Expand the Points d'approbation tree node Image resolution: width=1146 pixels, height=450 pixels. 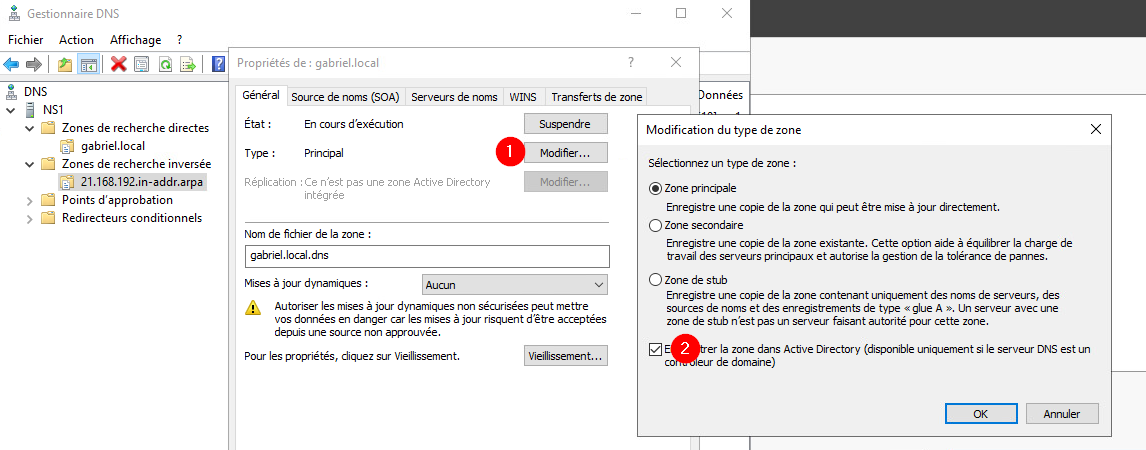point(28,200)
